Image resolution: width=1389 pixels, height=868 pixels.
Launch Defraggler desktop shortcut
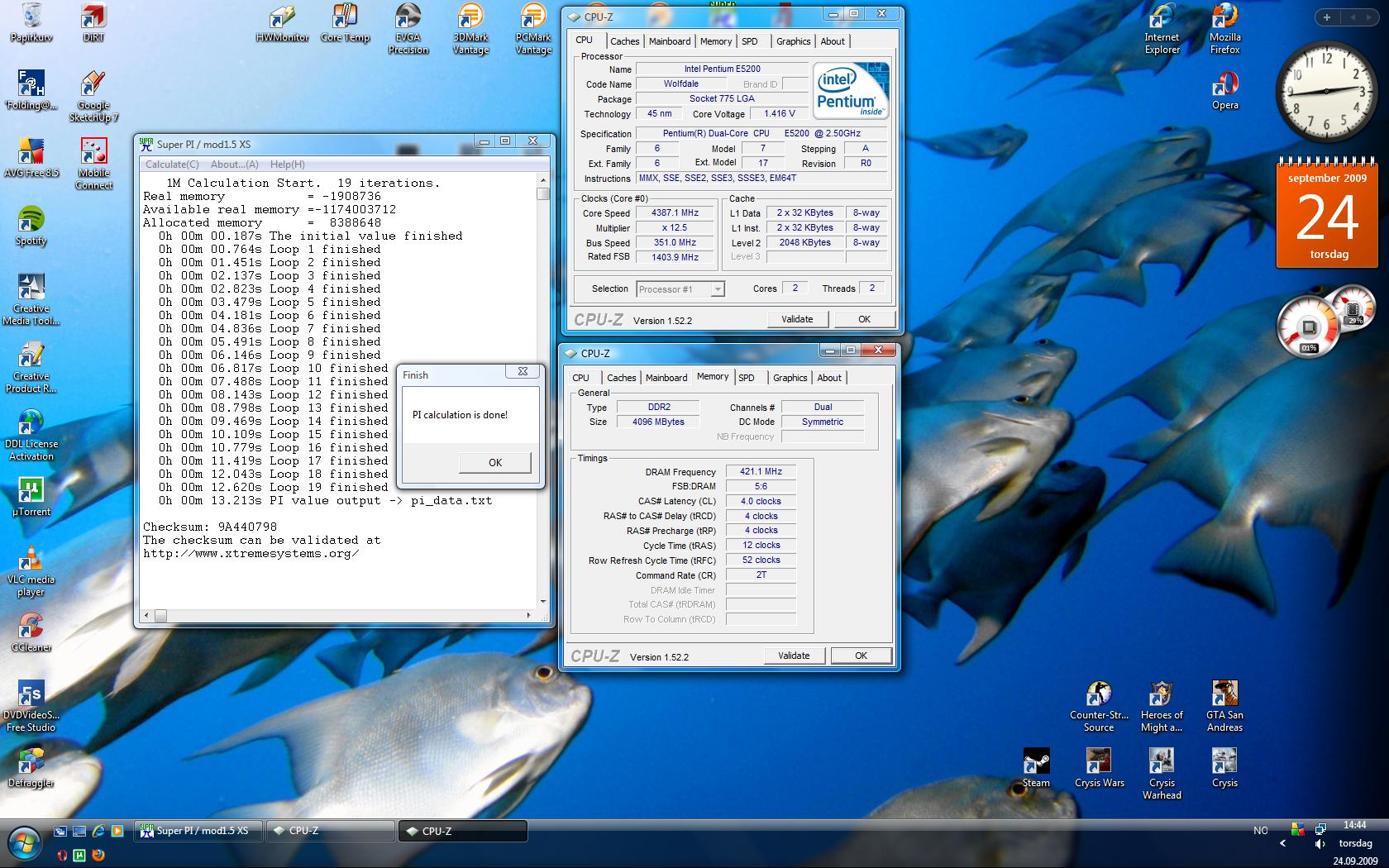tap(31, 768)
